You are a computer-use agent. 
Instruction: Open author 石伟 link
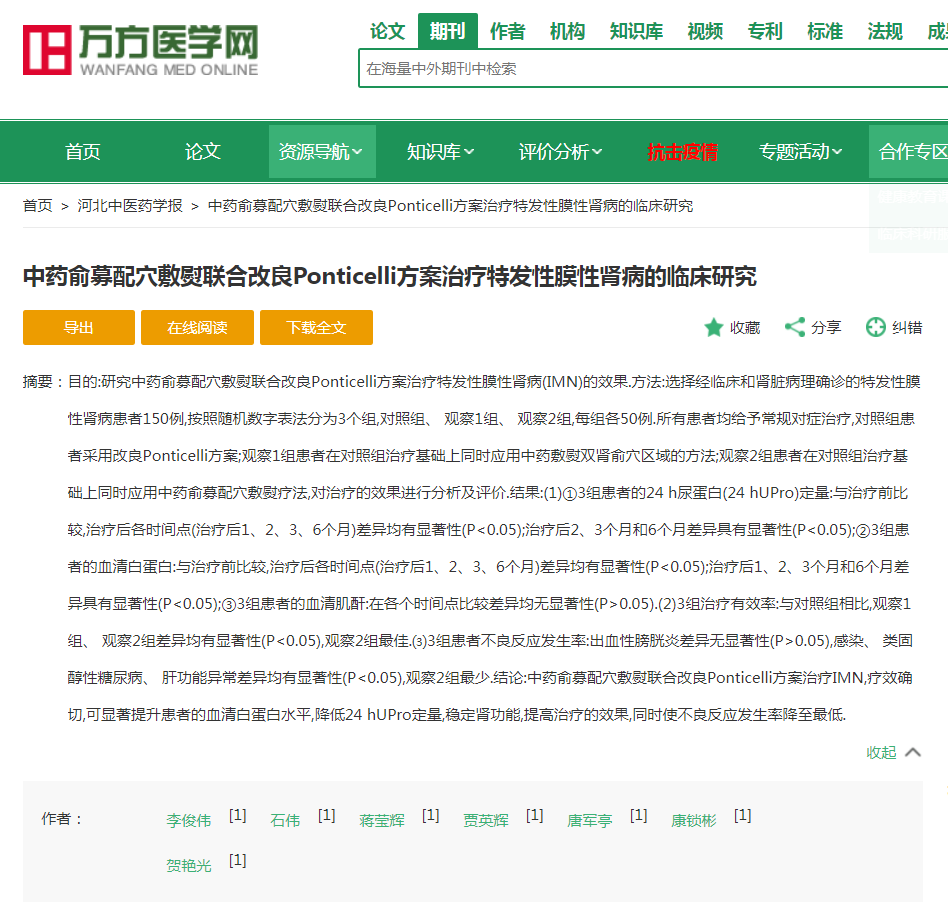click(285, 820)
